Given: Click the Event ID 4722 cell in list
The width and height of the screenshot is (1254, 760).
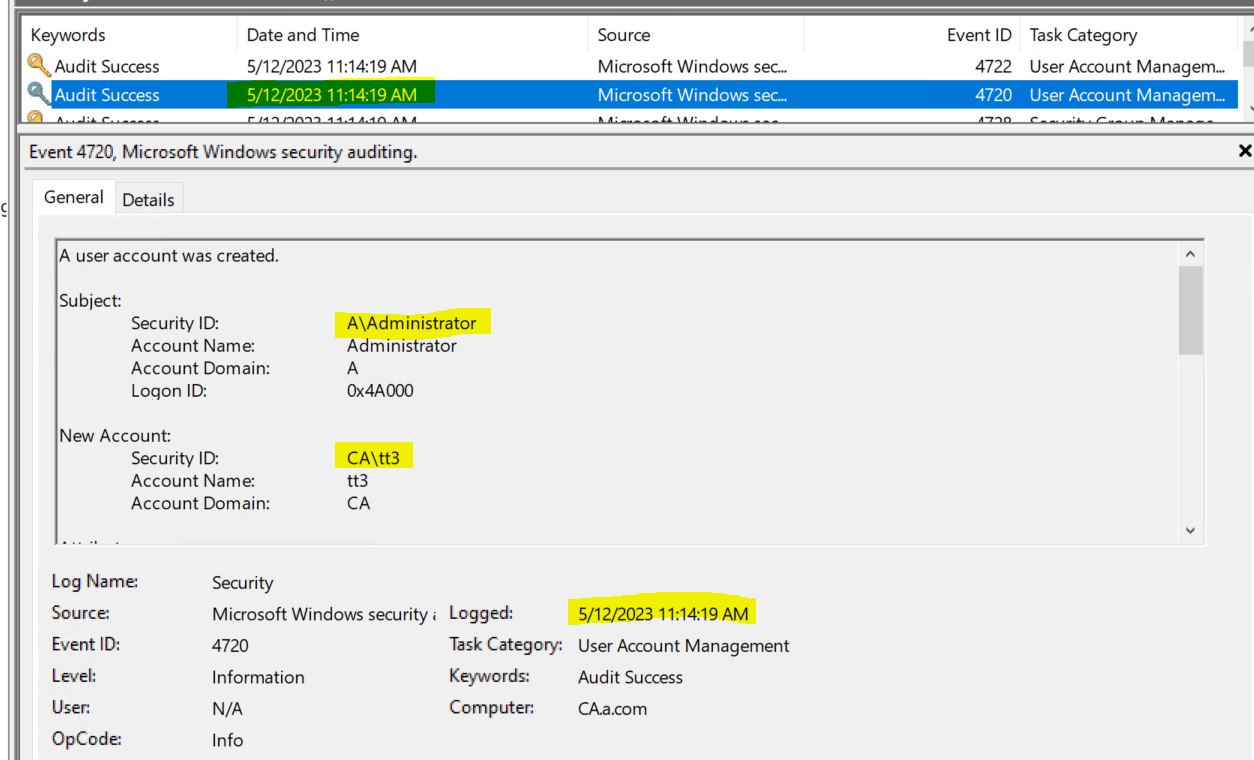Looking at the screenshot, I should [x=994, y=66].
